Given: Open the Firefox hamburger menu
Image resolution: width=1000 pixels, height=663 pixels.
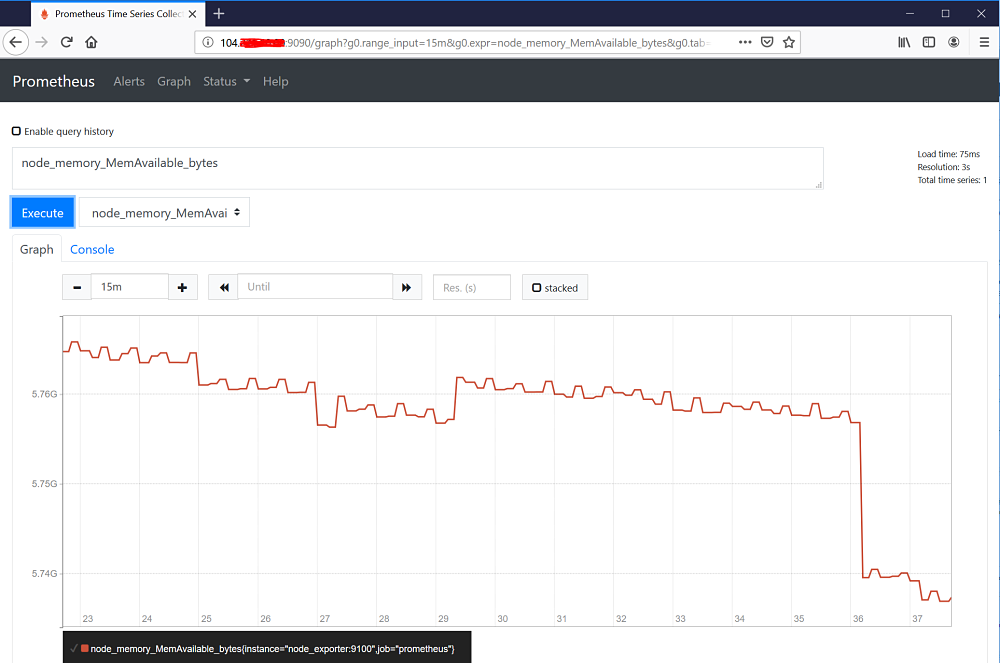Looking at the screenshot, I should coord(984,42).
